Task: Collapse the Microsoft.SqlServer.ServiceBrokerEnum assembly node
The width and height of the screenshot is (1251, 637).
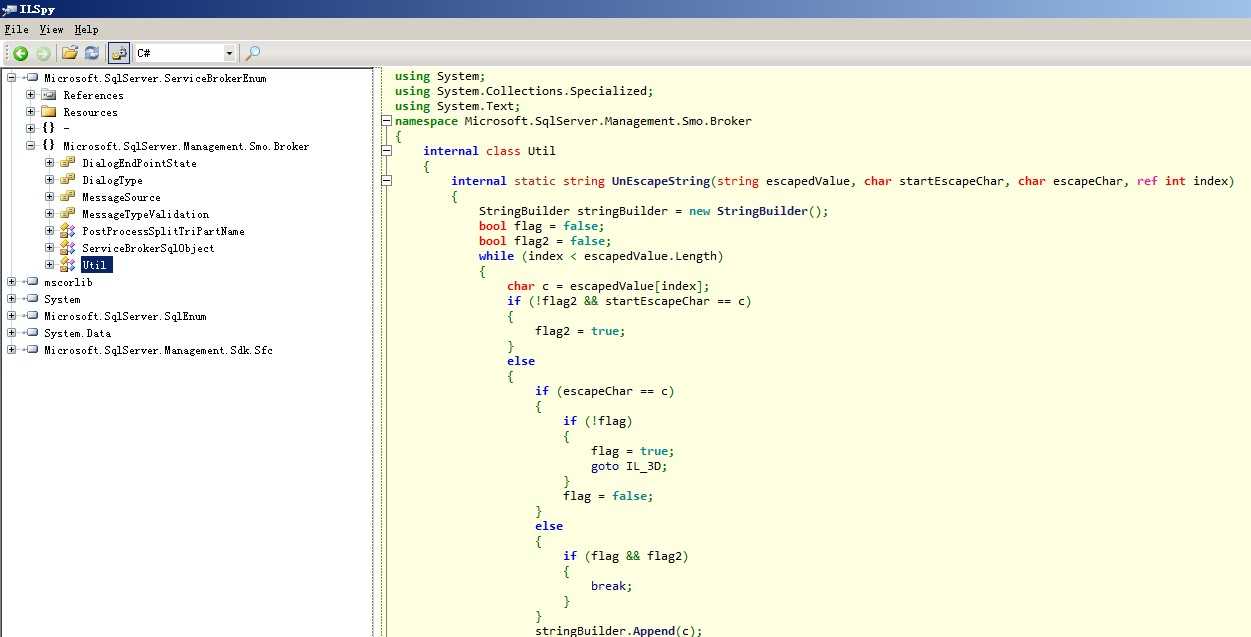Action: point(11,78)
